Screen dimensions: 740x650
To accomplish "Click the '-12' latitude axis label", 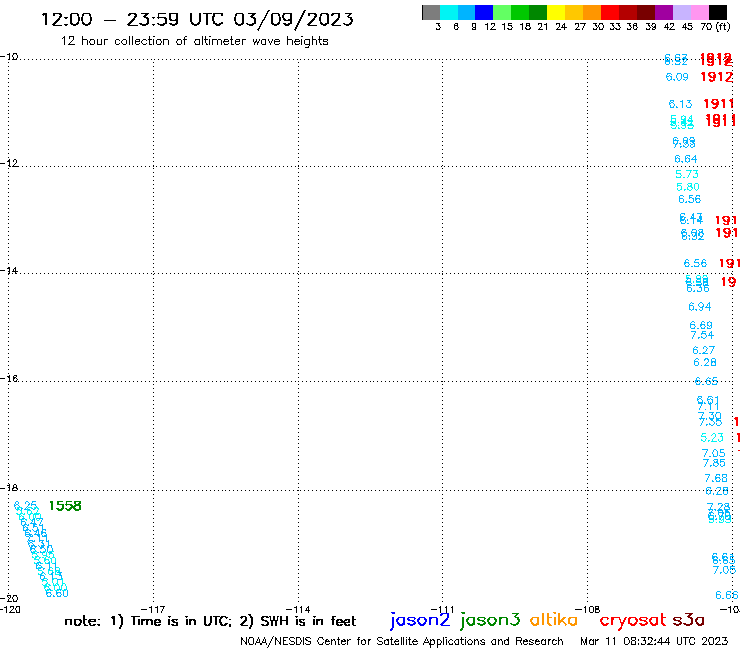I will click(8, 163).
